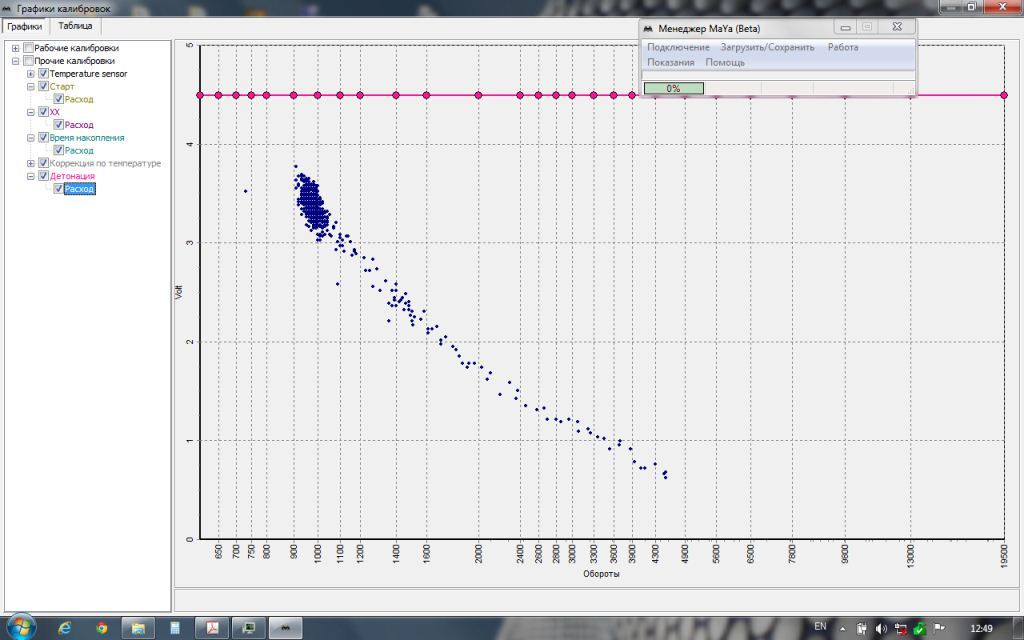Uncheck Коррекция по температуре checkbox
1024x640 pixels.
click(x=44, y=163)
